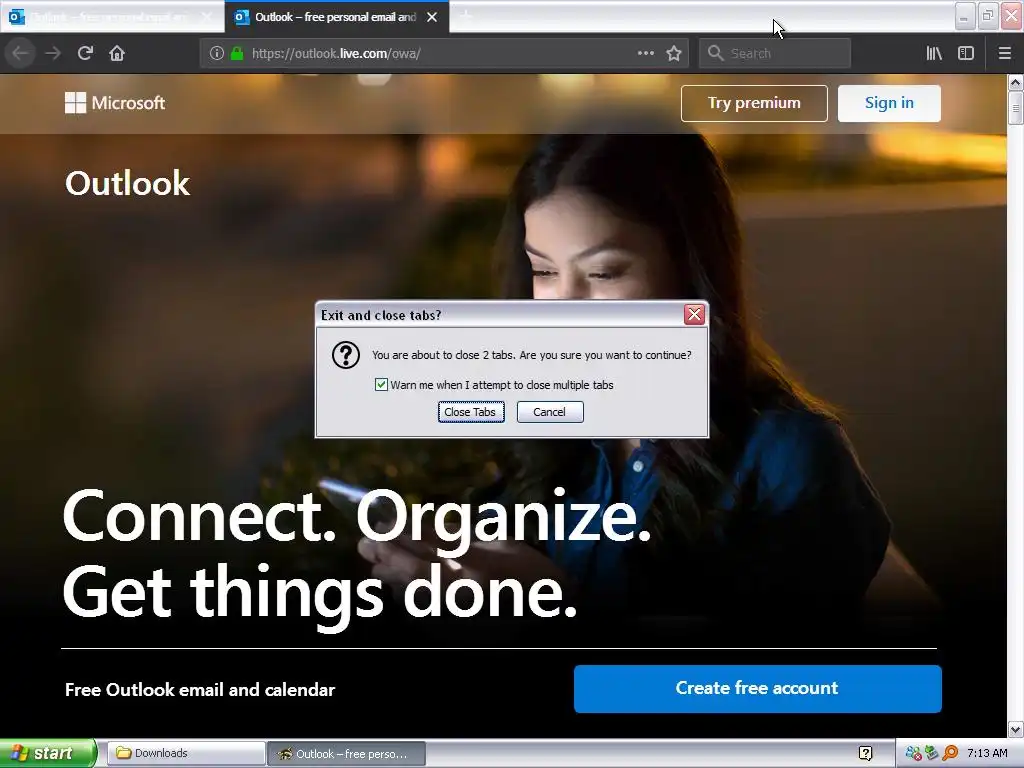Screen dimensions: 1024x768
Task: Click the network connection tray icon
Action: pyautogui.click(x=913, y=754)
